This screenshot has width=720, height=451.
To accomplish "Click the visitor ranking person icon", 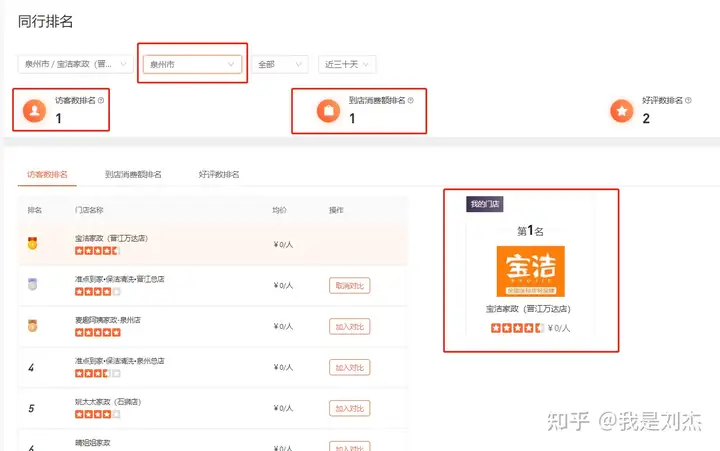I will (x=34, y=111).
